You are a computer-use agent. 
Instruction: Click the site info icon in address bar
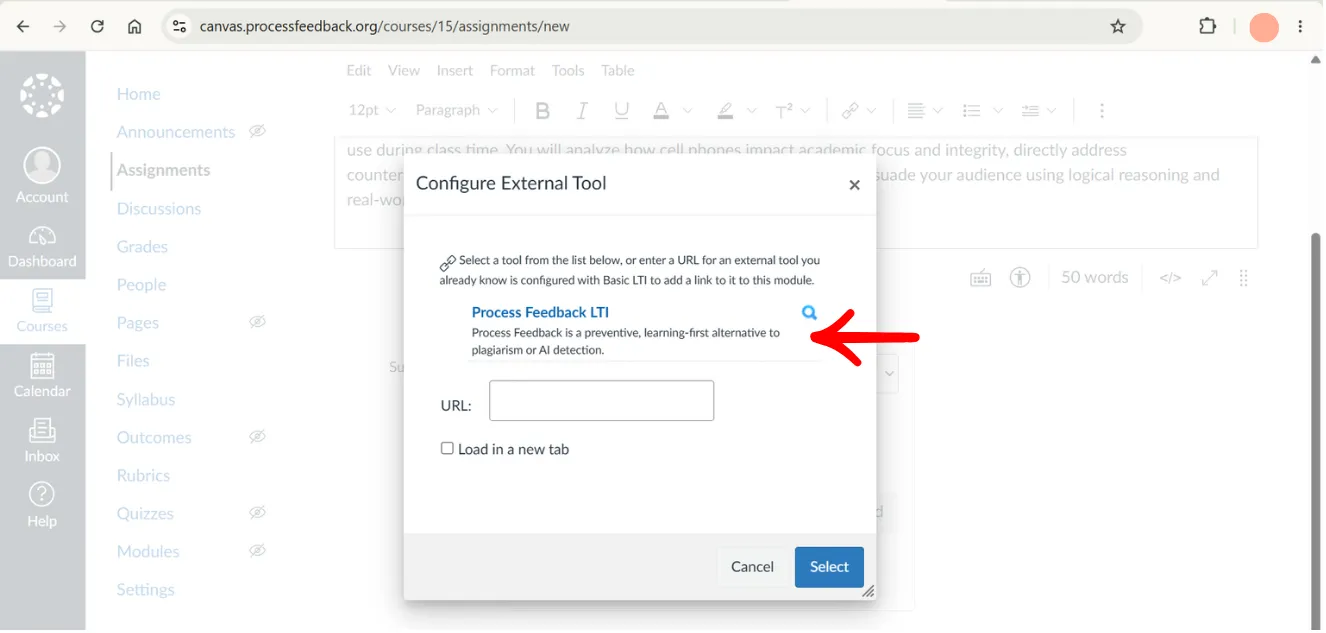click(180, 27)
